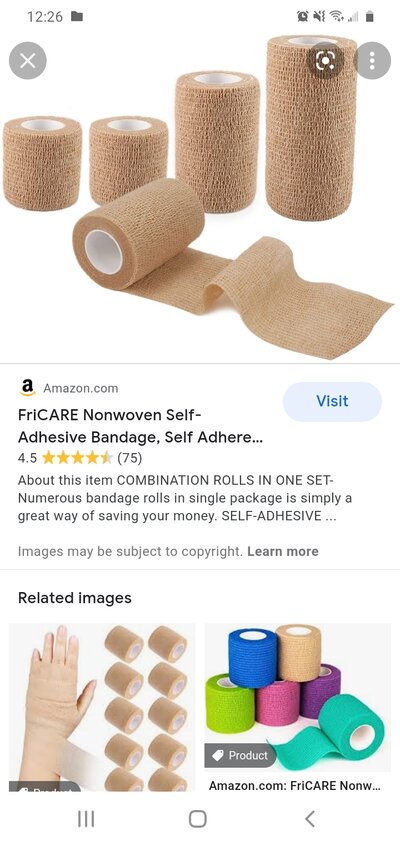The image size is (400, 845).
Task: Close the image preview with X icon
Action: [x=27, y=60]
